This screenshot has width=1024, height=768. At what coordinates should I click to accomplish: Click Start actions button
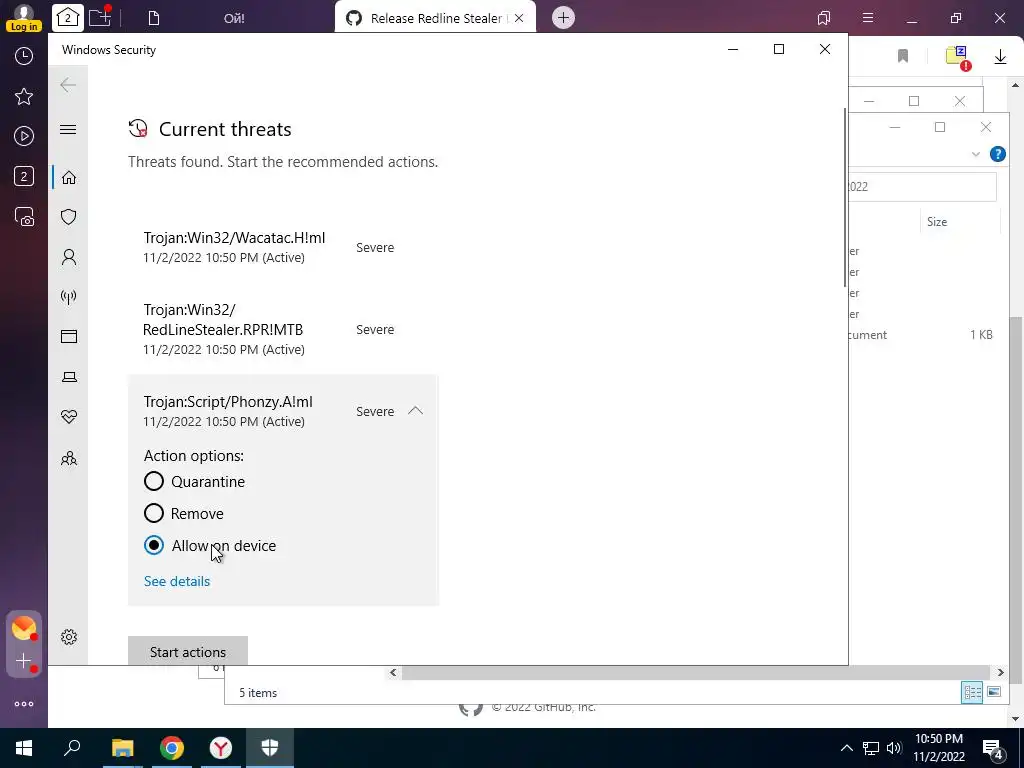pyautogui.click(x=187, y=651)
